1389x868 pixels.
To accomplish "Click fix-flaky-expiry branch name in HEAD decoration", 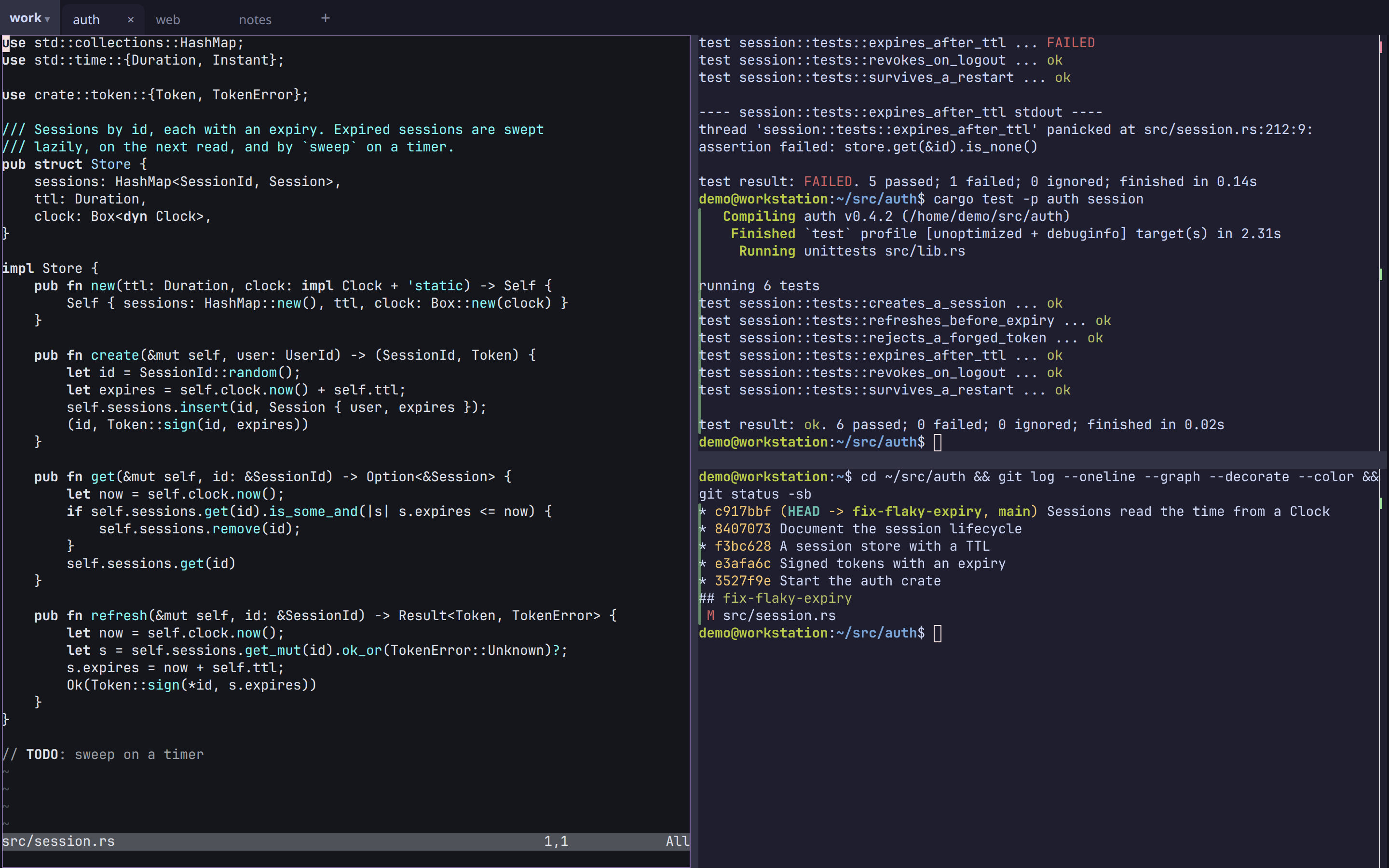I will coord(917,512).
